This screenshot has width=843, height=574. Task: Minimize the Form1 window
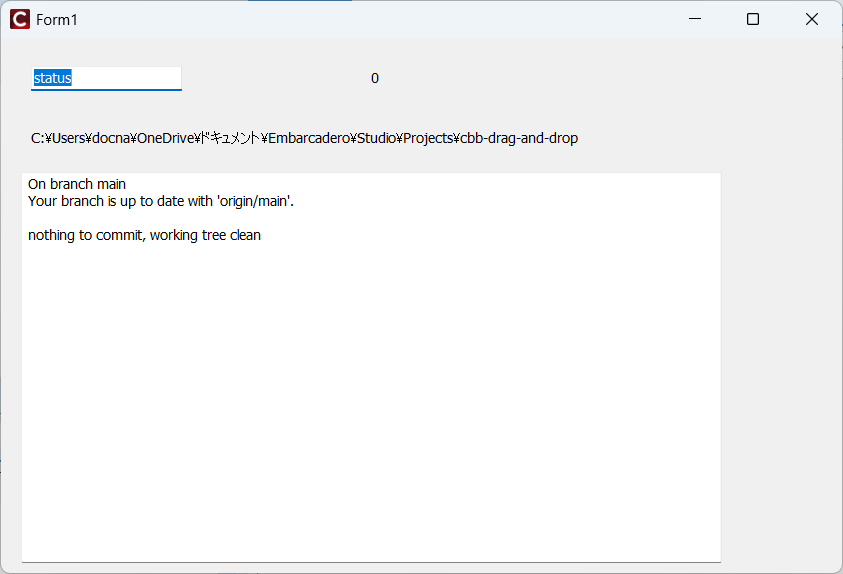pos(695,19)
